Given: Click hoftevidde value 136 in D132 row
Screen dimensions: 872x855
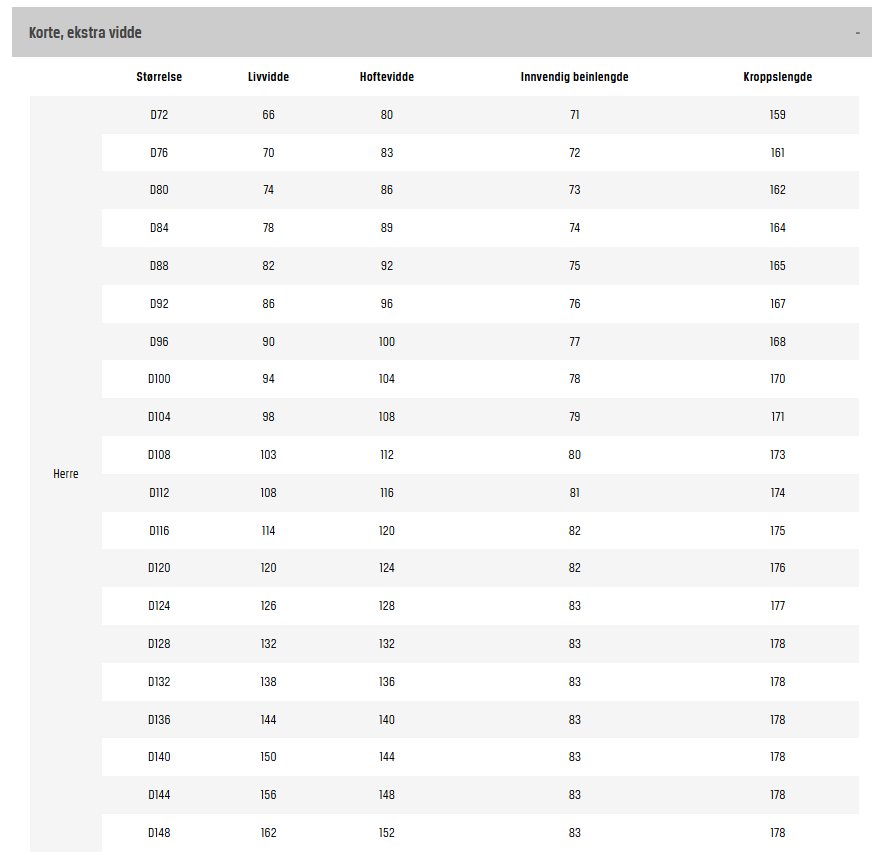Looking at the screenshot, I should (387, 682).
